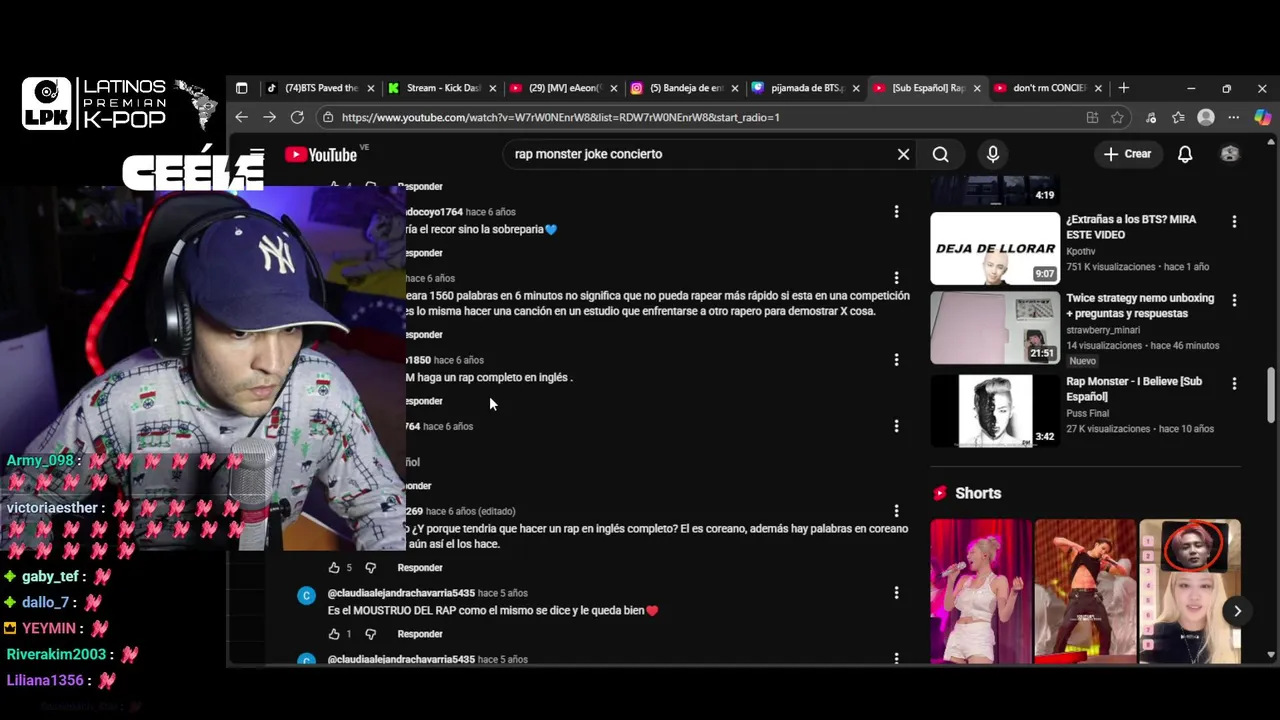This screenshot has height=720, width=1280.
Task: Open the YouTube account avatar menu
Action: 1230,154
